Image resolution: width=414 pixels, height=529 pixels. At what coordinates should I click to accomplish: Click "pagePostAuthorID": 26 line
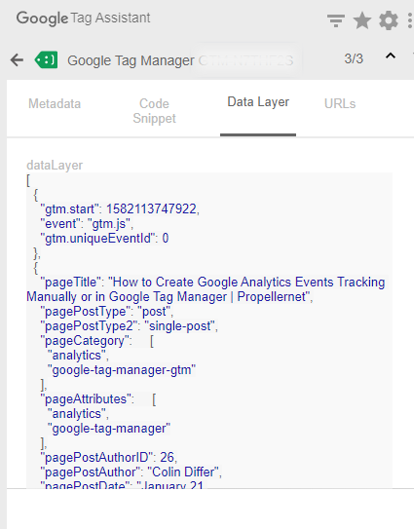pyautogui.click(x=109, y=457)
